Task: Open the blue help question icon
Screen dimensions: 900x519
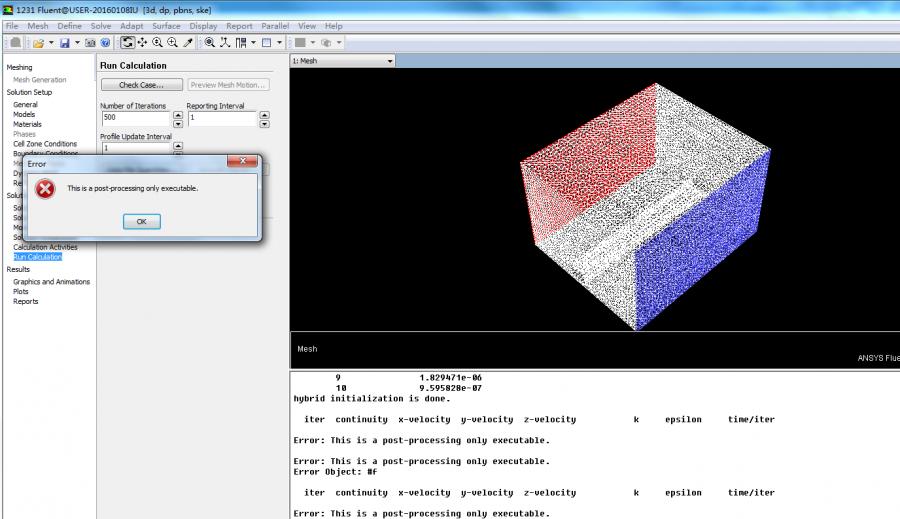Action: [x=105, y=43]
